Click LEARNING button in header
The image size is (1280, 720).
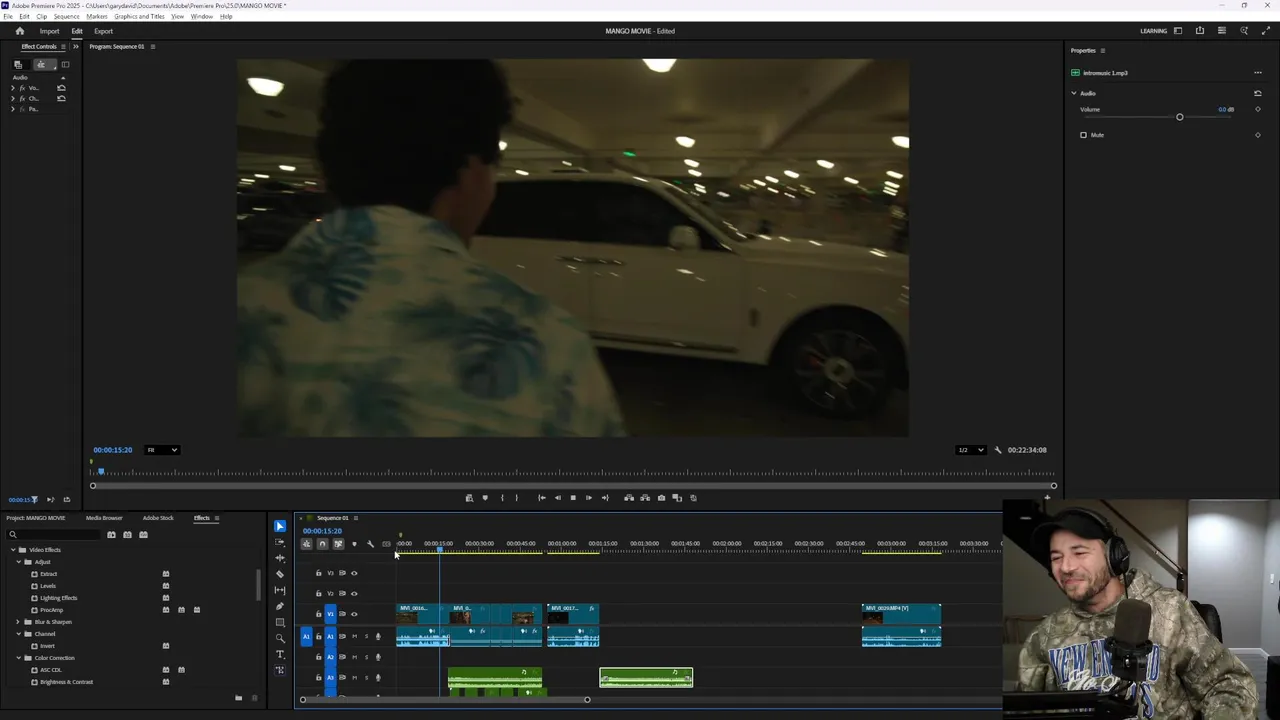point(1153,31)
